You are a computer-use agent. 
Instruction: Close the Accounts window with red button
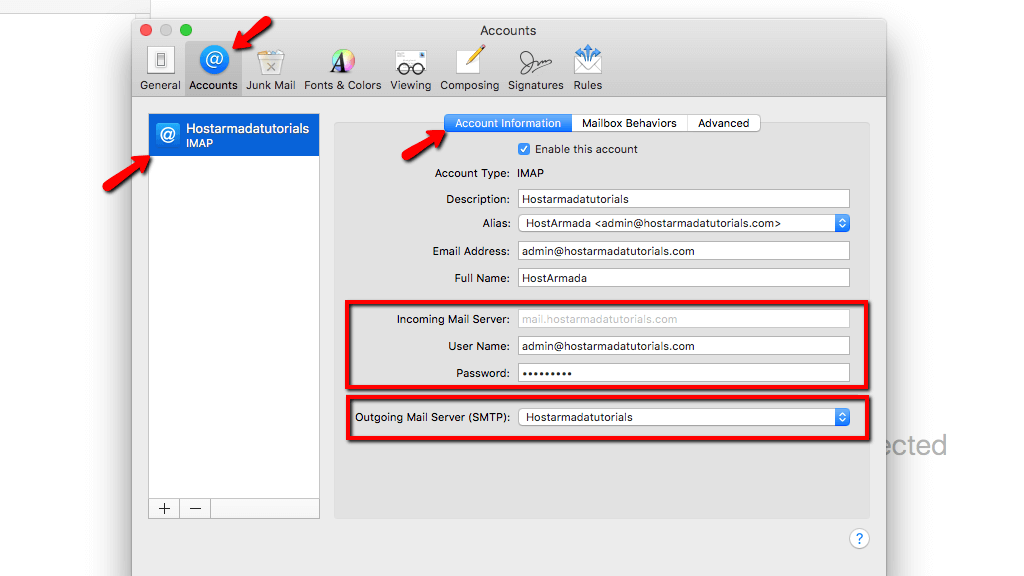tap(146, 30)
